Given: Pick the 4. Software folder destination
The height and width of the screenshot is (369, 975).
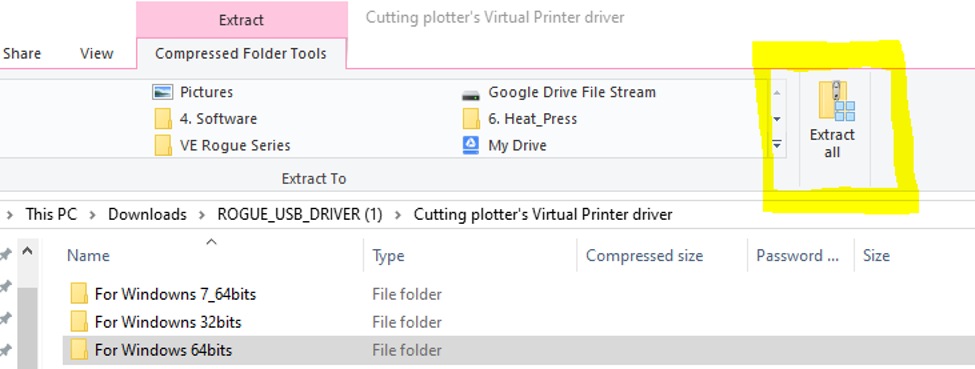Looking at the screenshot, I should tap(206, 119).
